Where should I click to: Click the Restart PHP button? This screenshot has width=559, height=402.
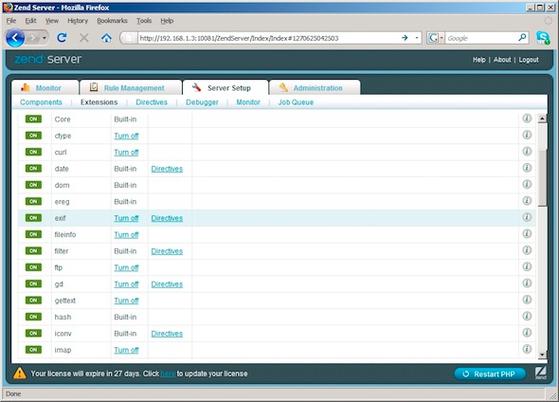point(490,374)
